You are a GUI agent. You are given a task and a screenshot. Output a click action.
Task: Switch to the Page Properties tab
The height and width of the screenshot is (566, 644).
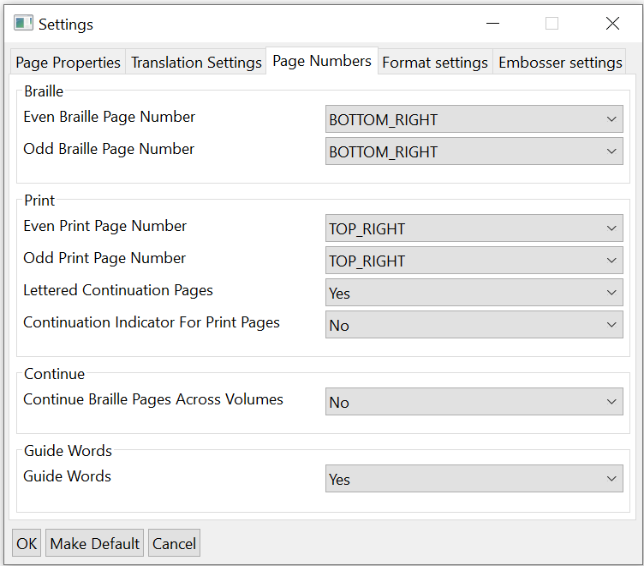click(68, 62)
